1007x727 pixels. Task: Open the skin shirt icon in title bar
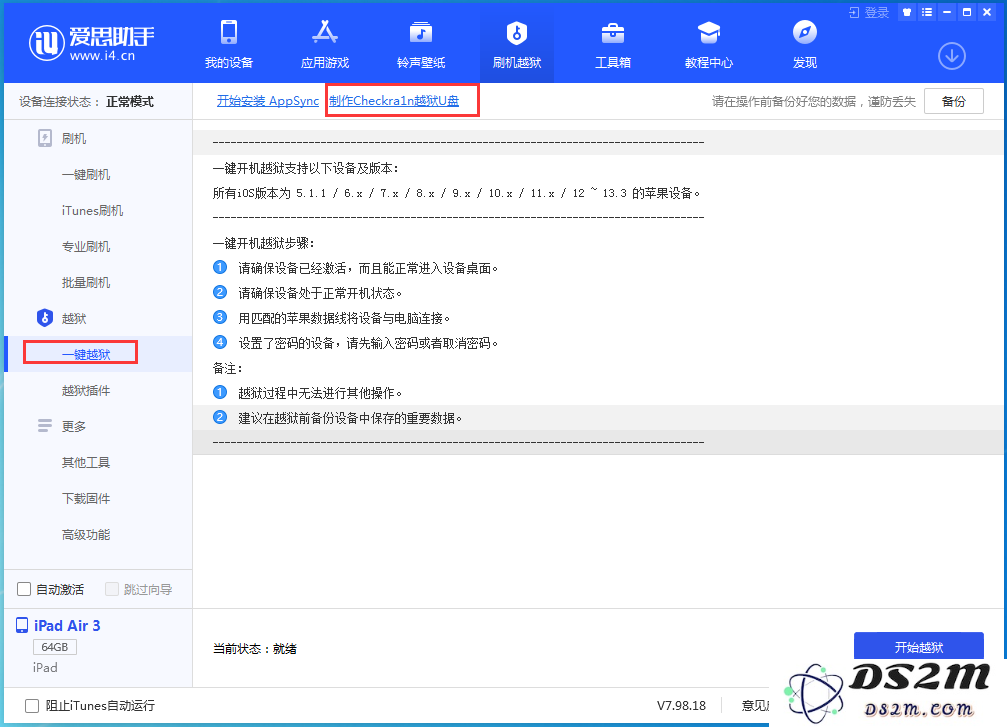[x=907, y=12]
